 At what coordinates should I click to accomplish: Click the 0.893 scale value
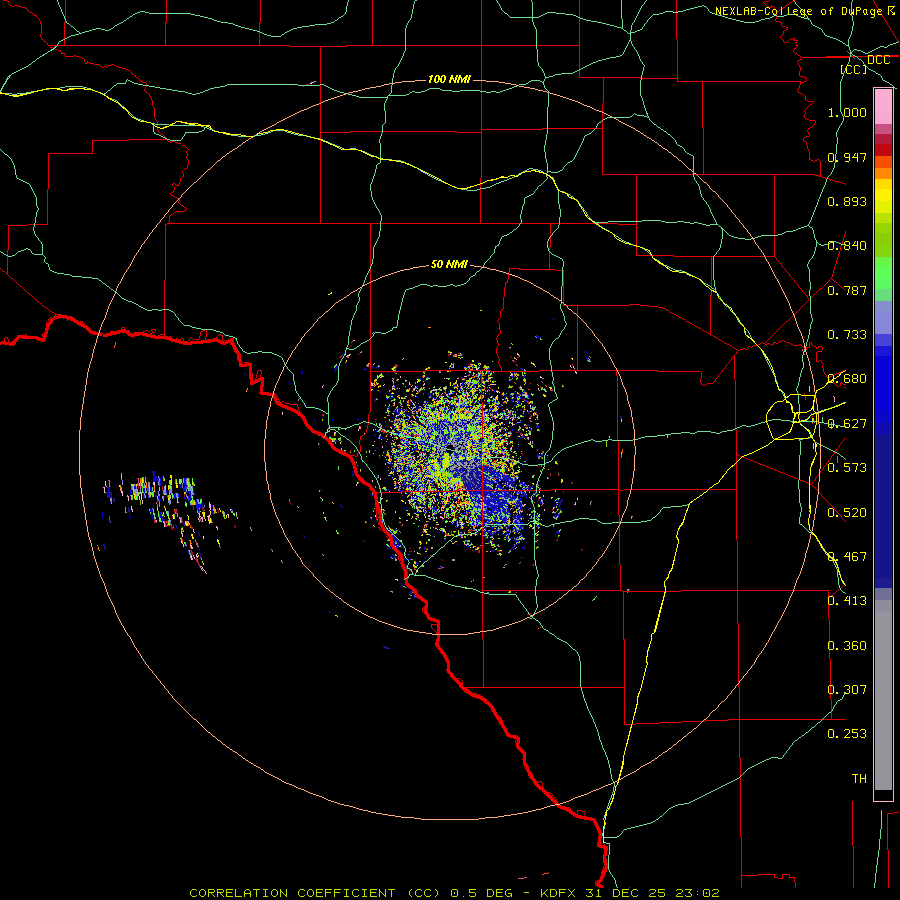coord(847,201)
